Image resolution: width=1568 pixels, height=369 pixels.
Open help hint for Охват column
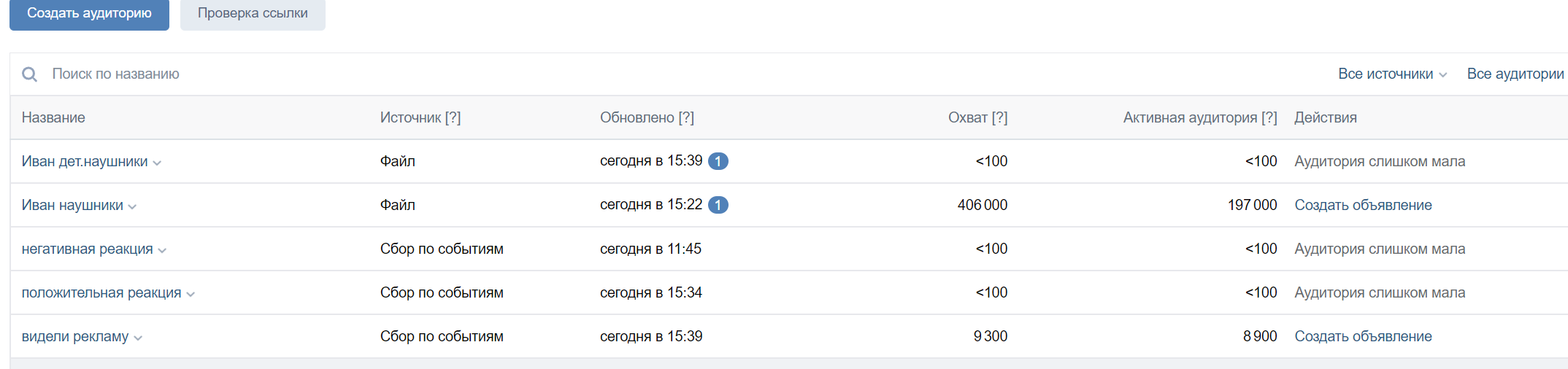(999, 117)
